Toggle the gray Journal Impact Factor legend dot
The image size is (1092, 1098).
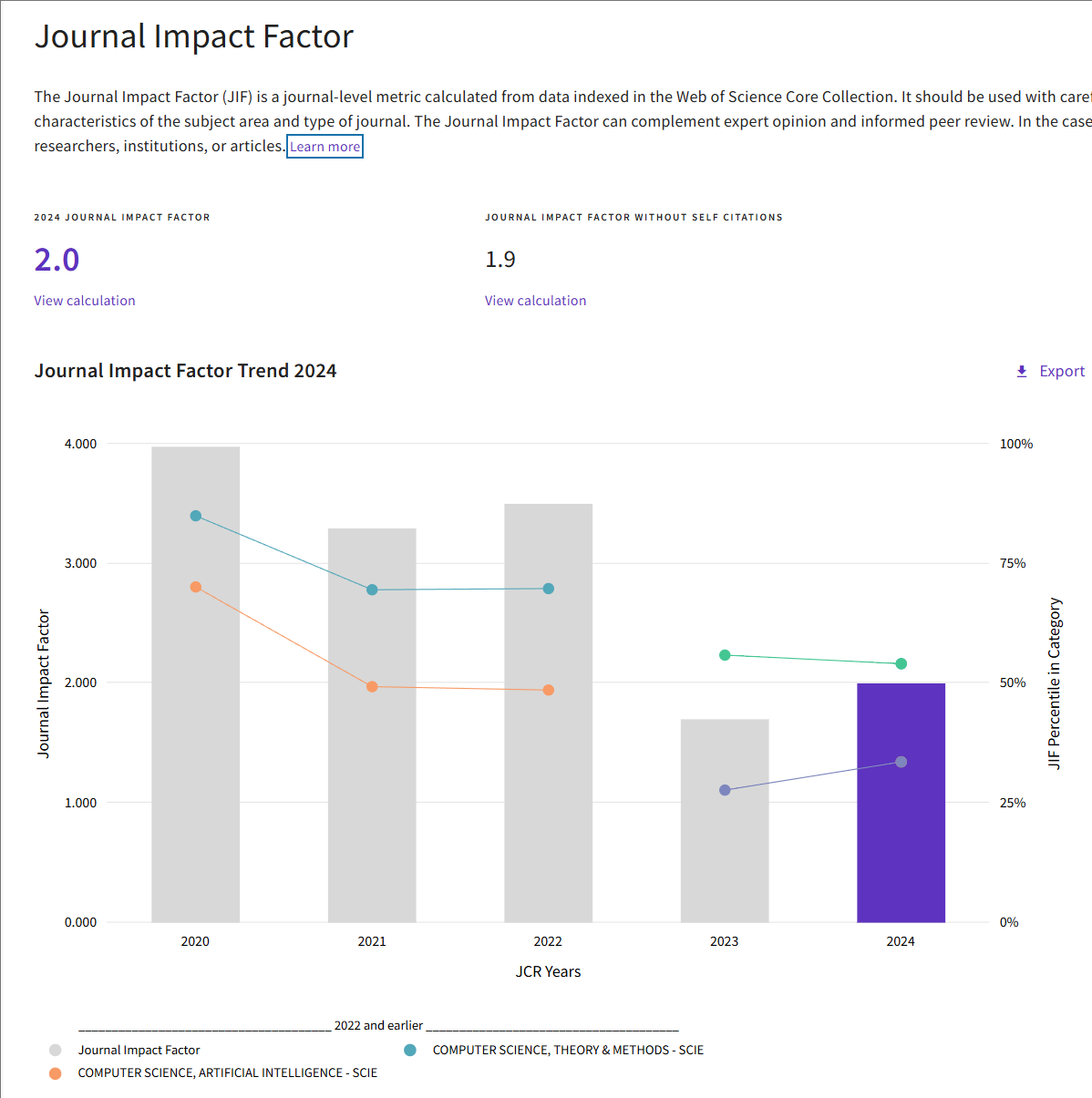56,1051
